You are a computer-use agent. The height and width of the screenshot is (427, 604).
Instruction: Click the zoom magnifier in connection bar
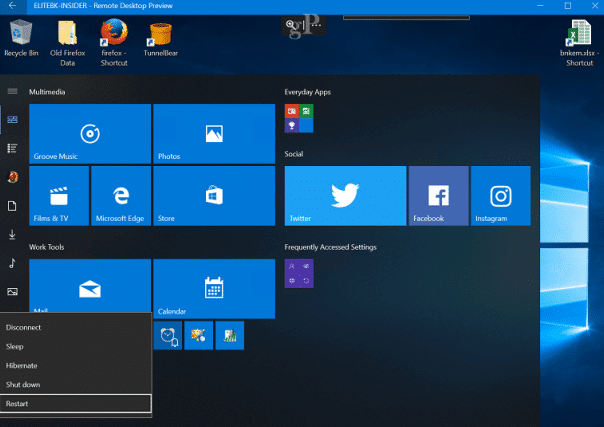tap(291, 25)
